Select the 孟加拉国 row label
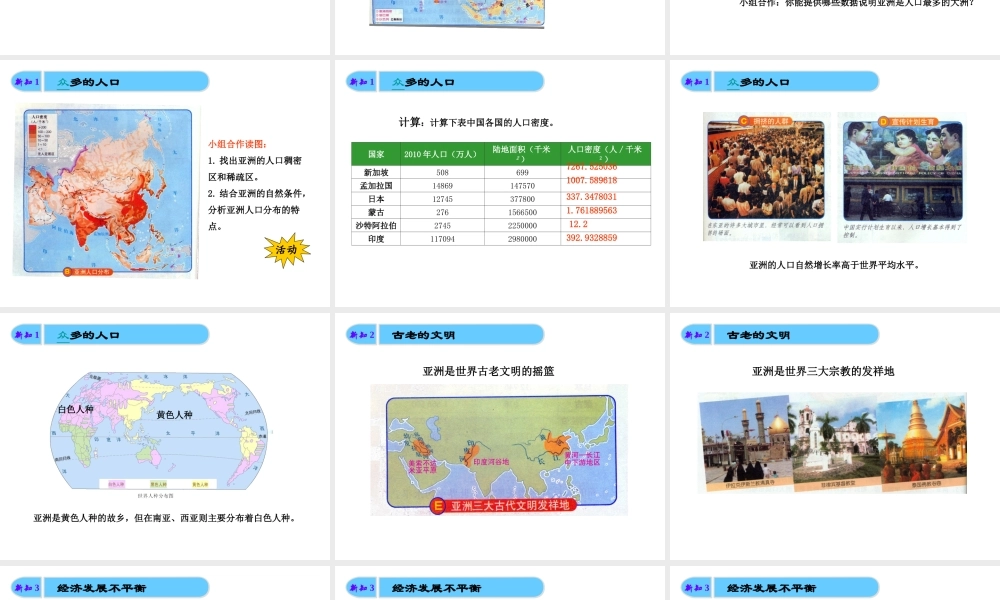The height and width of the screenshot is (600, 1000). tap(376, 186)
